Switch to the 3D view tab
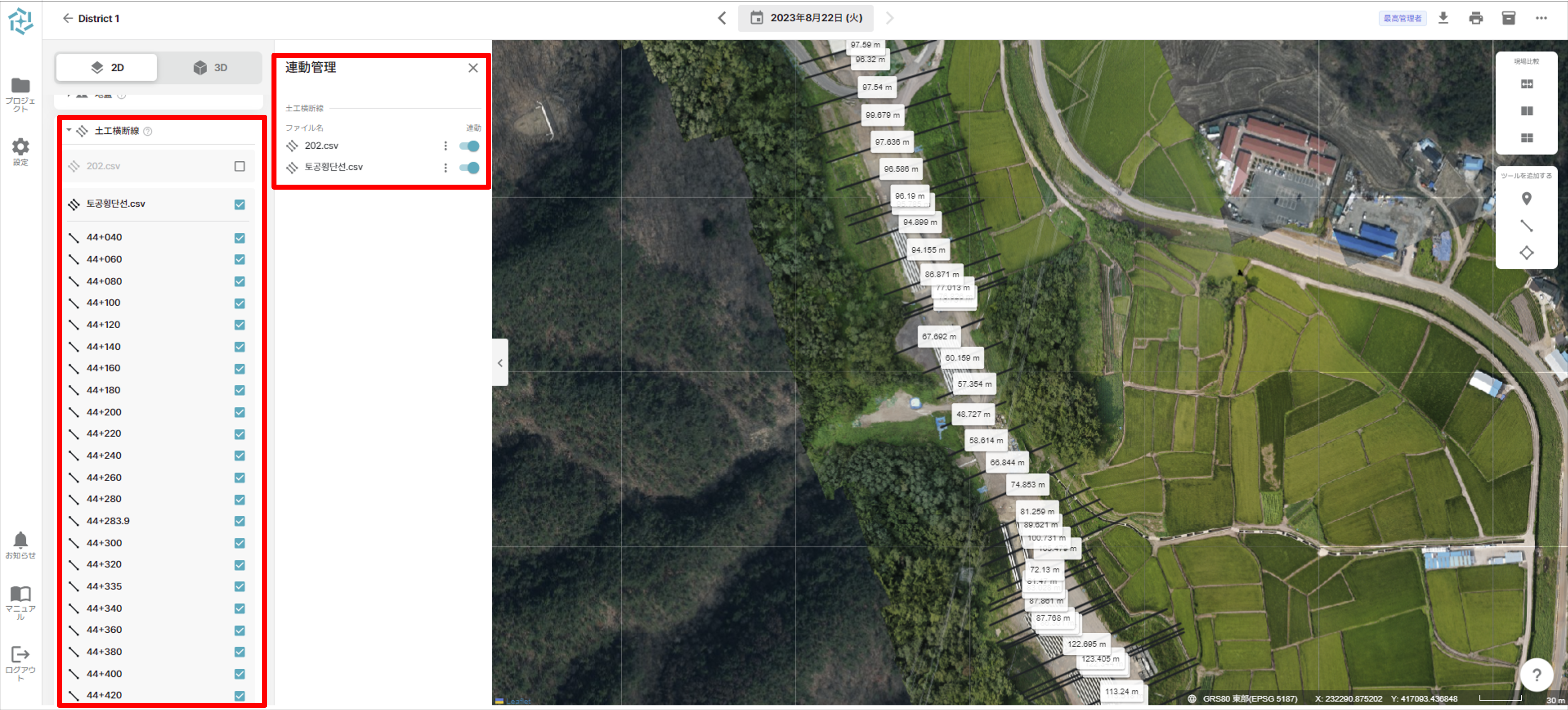1568x710 pixels. tap(210, 68)
